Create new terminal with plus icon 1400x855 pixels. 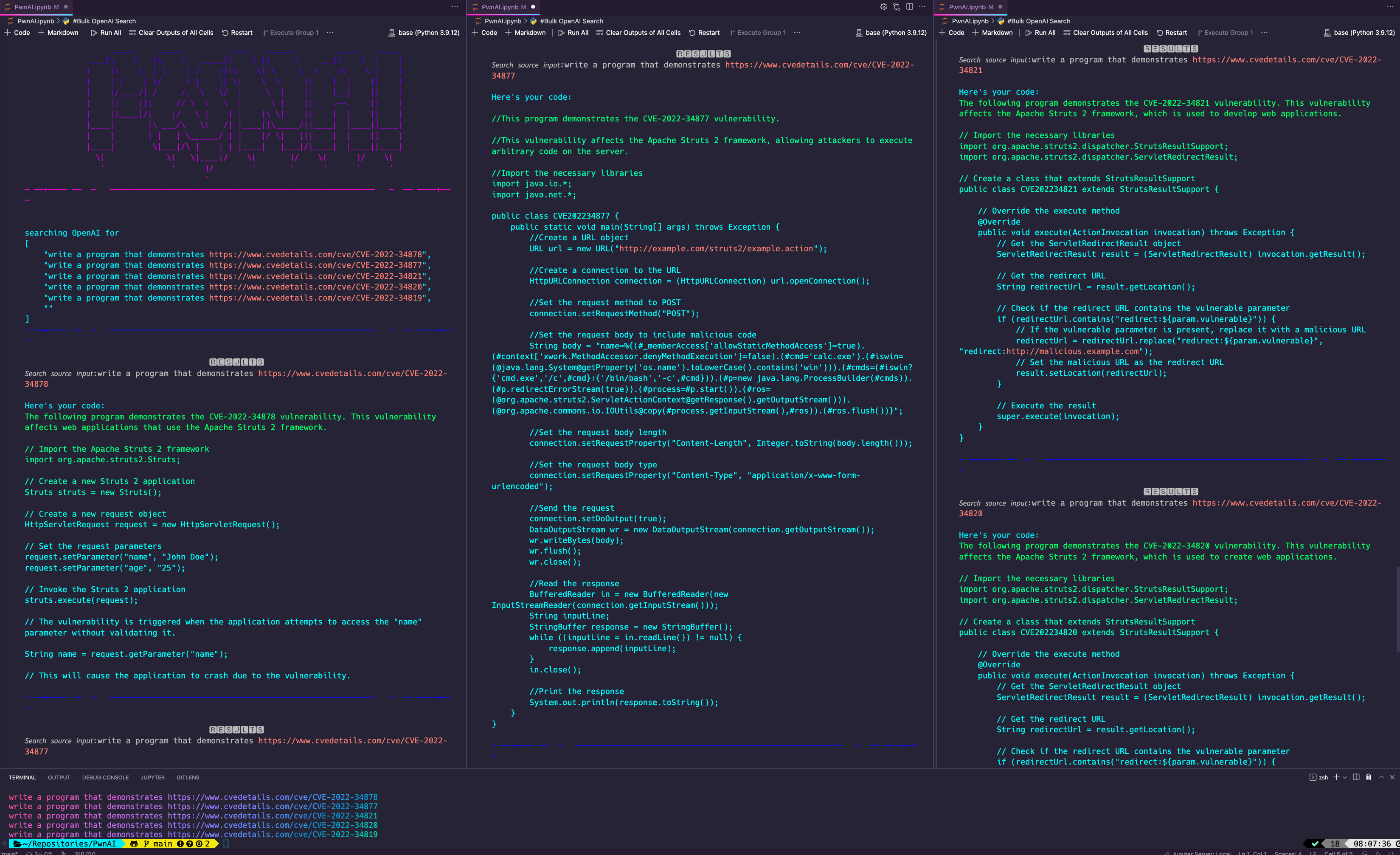(1336, 777)
